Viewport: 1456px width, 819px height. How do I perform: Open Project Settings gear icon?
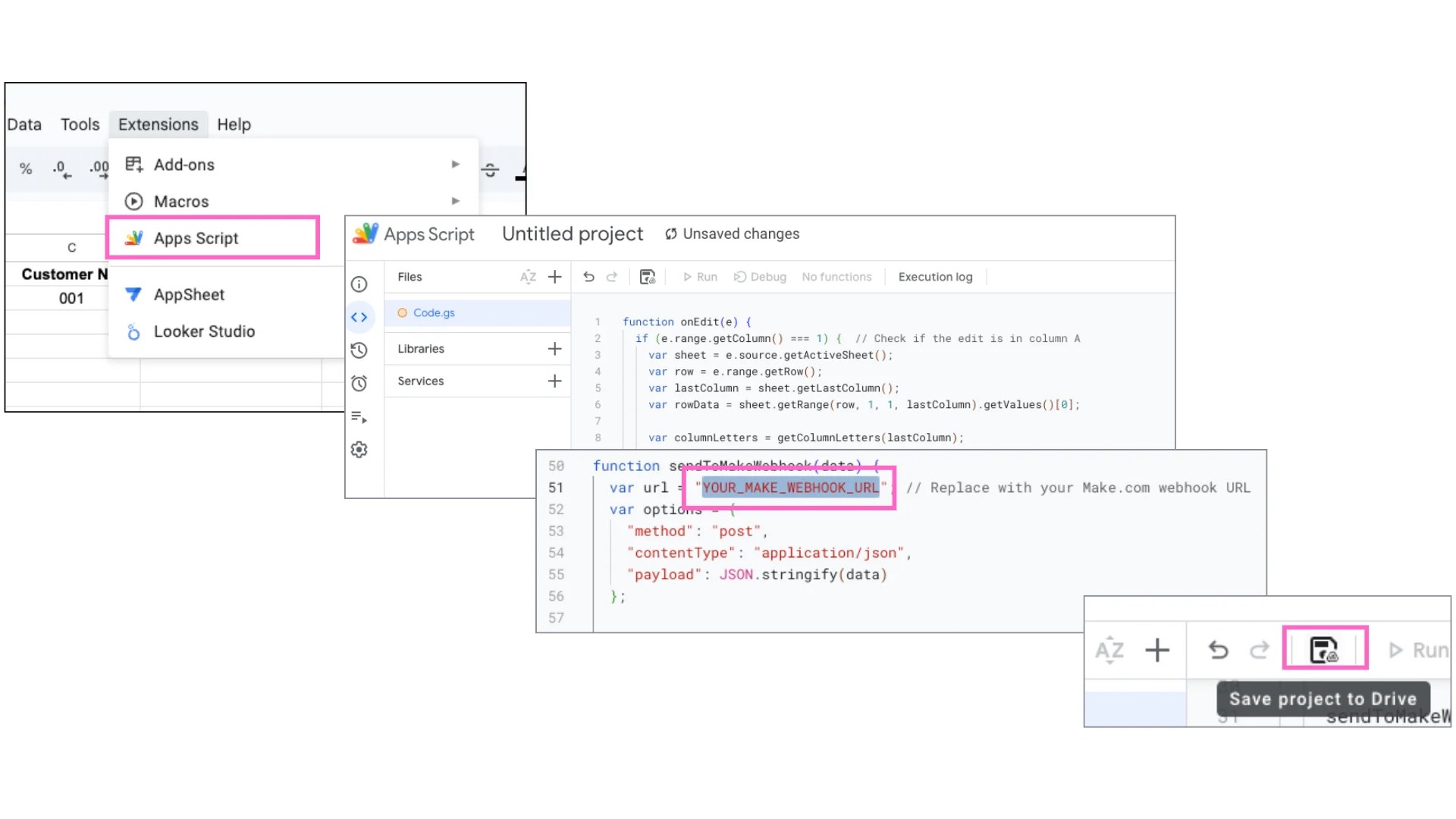tap(359, 450)
